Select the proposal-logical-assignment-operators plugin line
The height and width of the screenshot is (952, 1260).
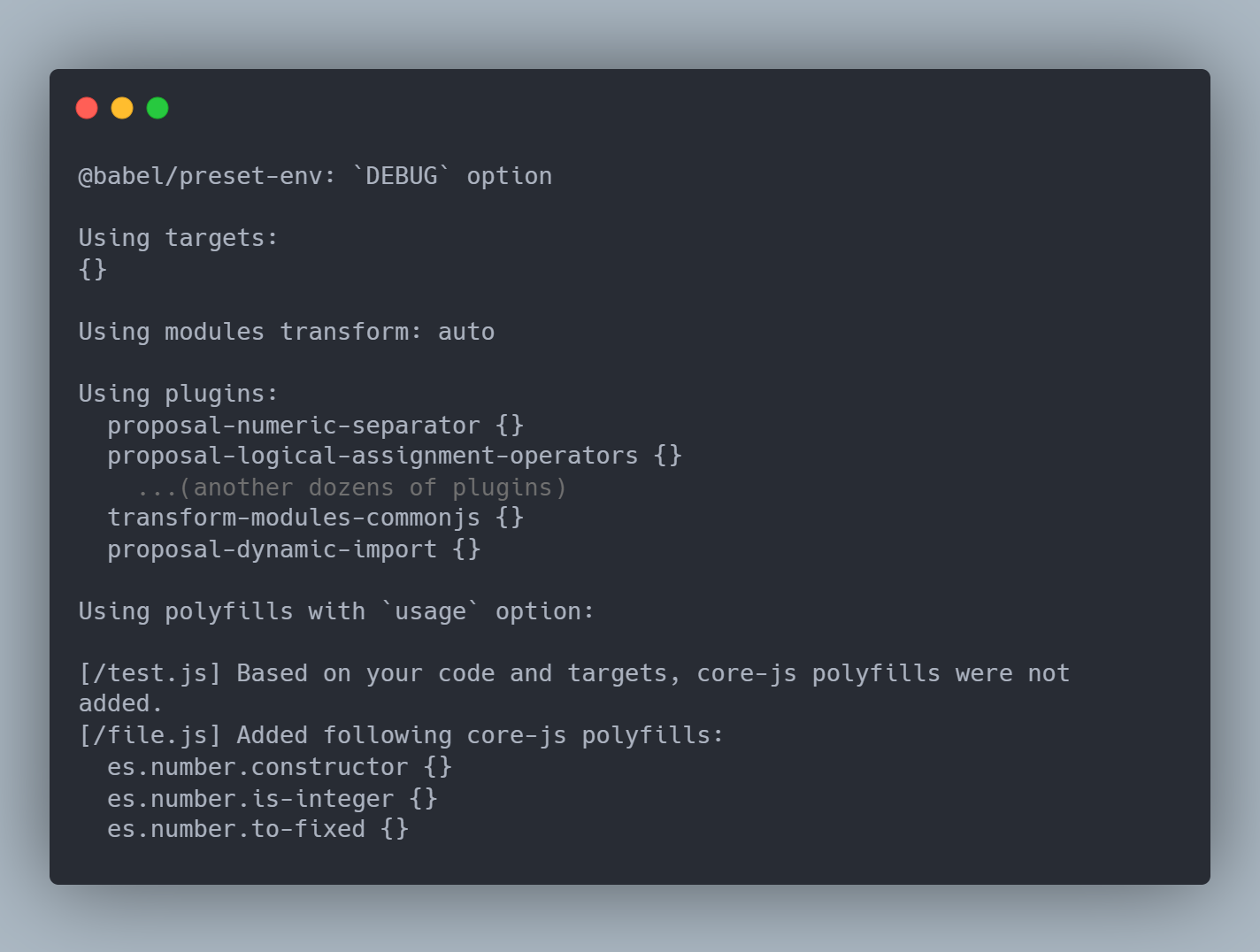pyautogui.click(x=394, y=456)
